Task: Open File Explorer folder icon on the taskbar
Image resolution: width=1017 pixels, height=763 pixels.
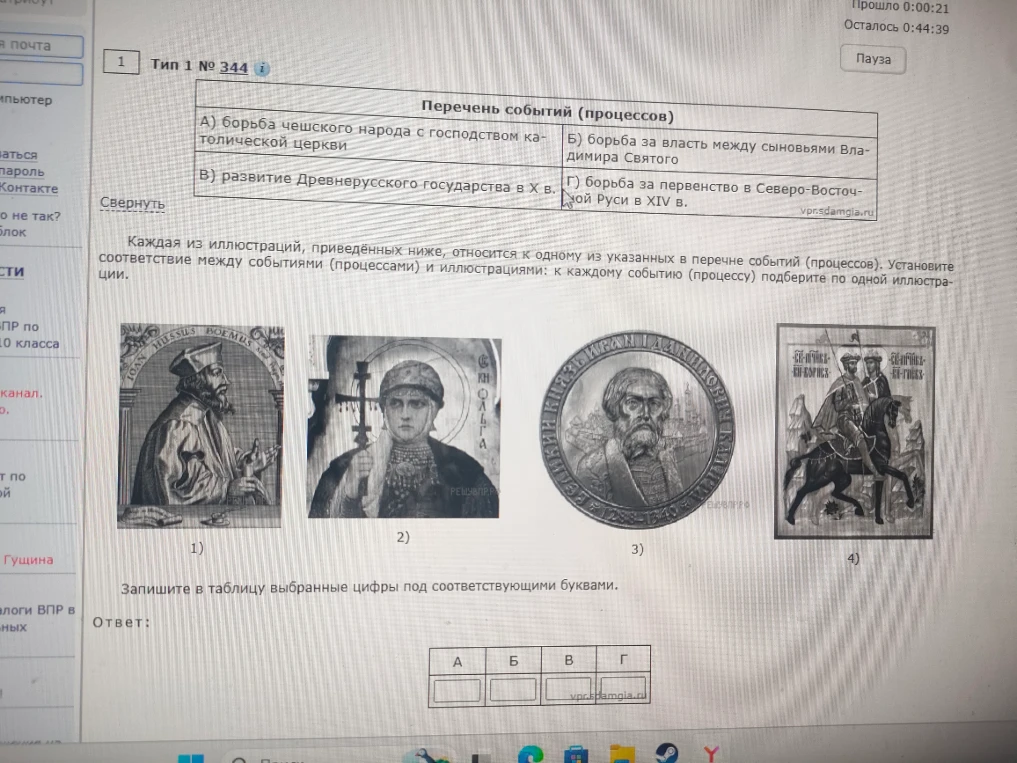Action: [622, 756]
